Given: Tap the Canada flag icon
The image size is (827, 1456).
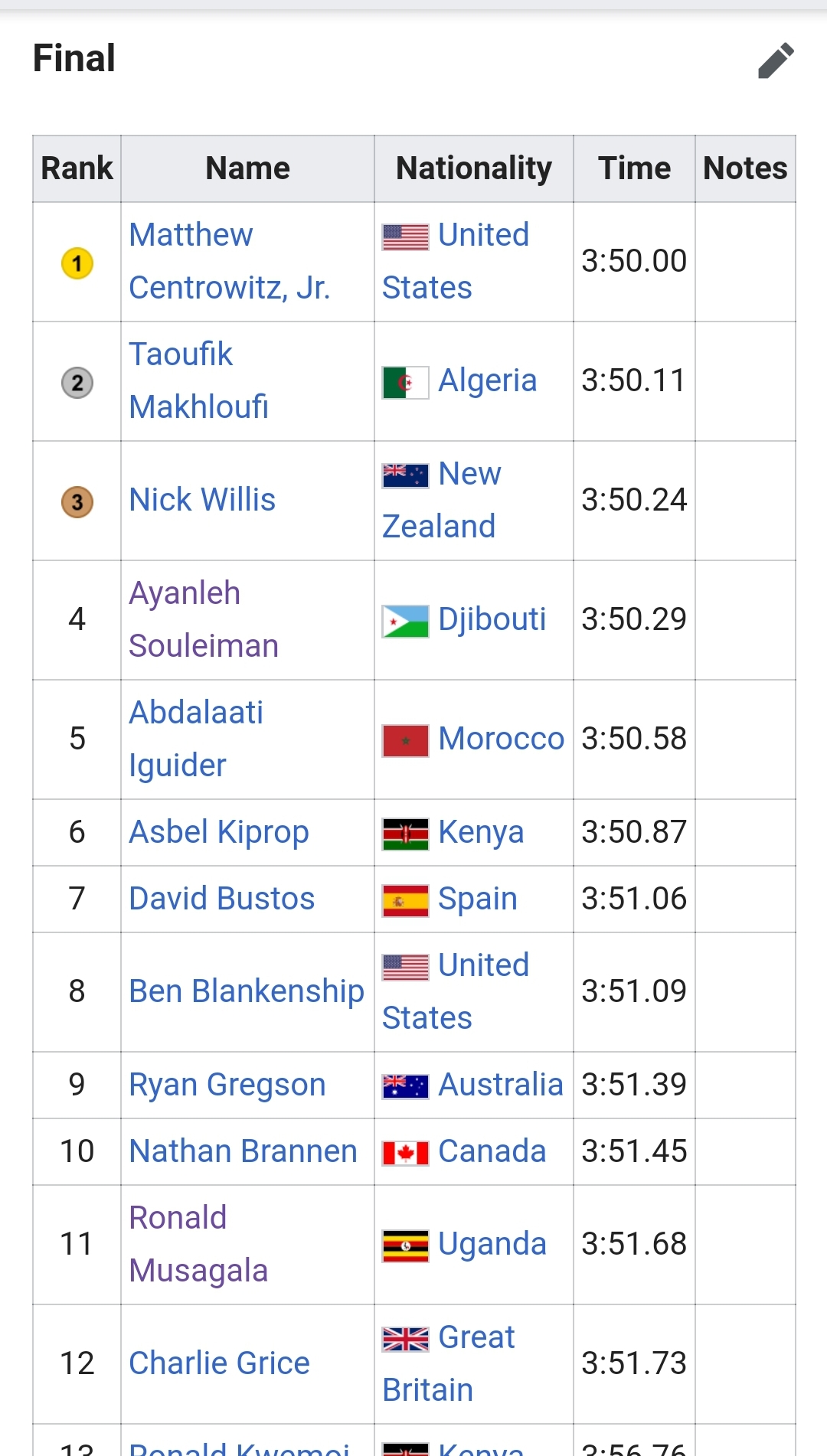Looking at the screenshot, I should [x=405, y=1153].
